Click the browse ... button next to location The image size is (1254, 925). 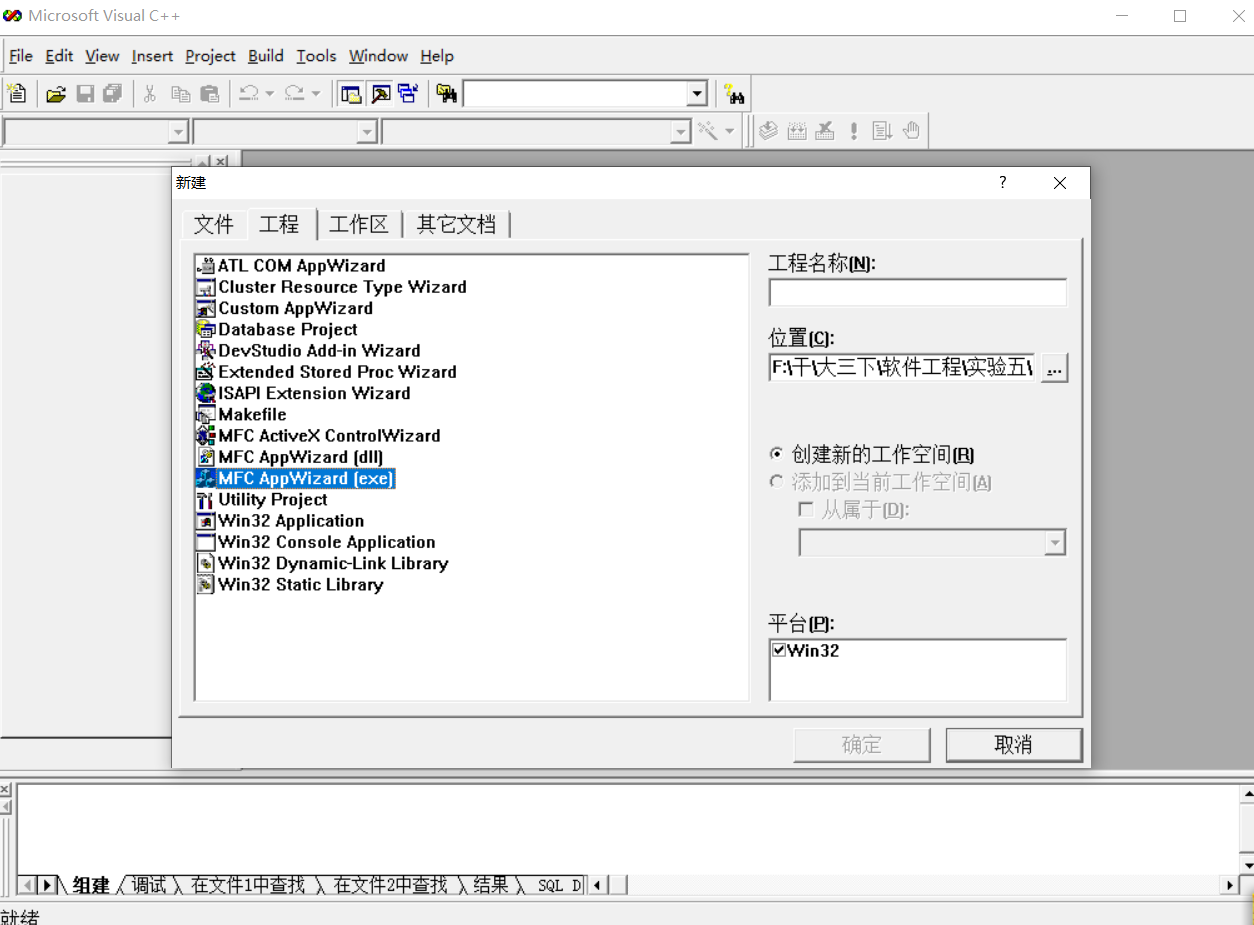(1054, 368)
